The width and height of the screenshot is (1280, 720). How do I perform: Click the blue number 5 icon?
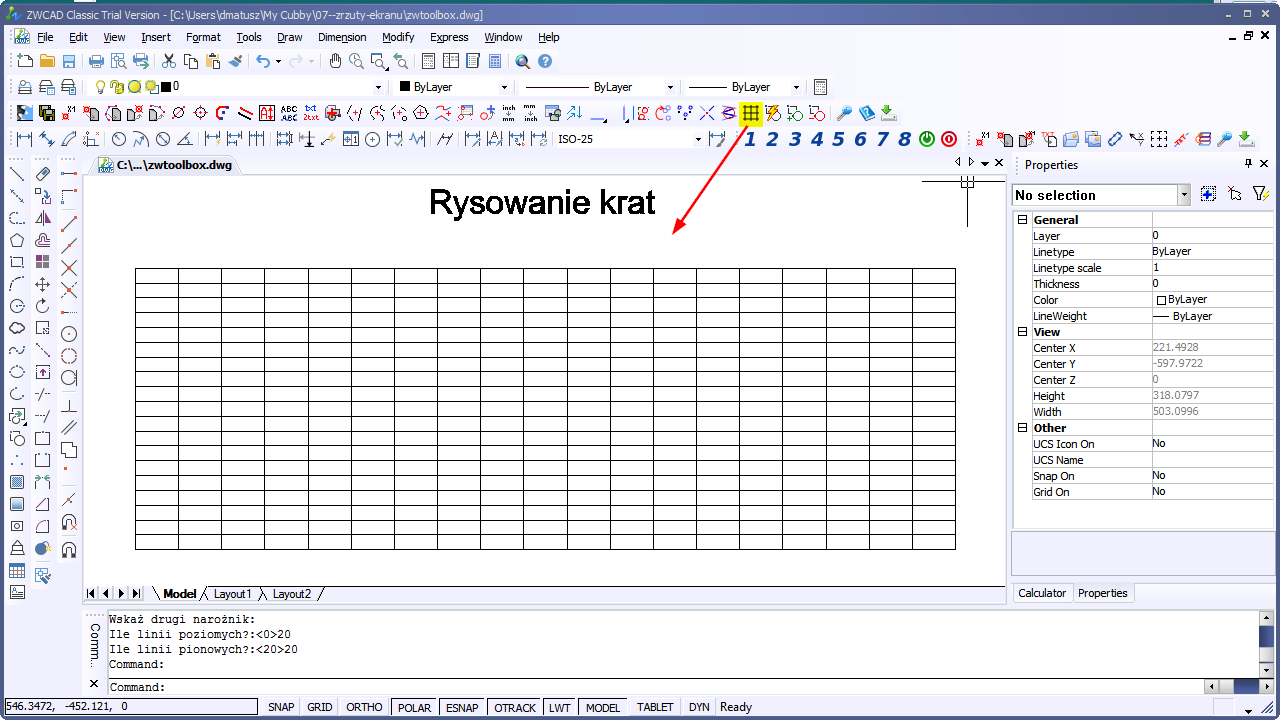click(838, 139)
